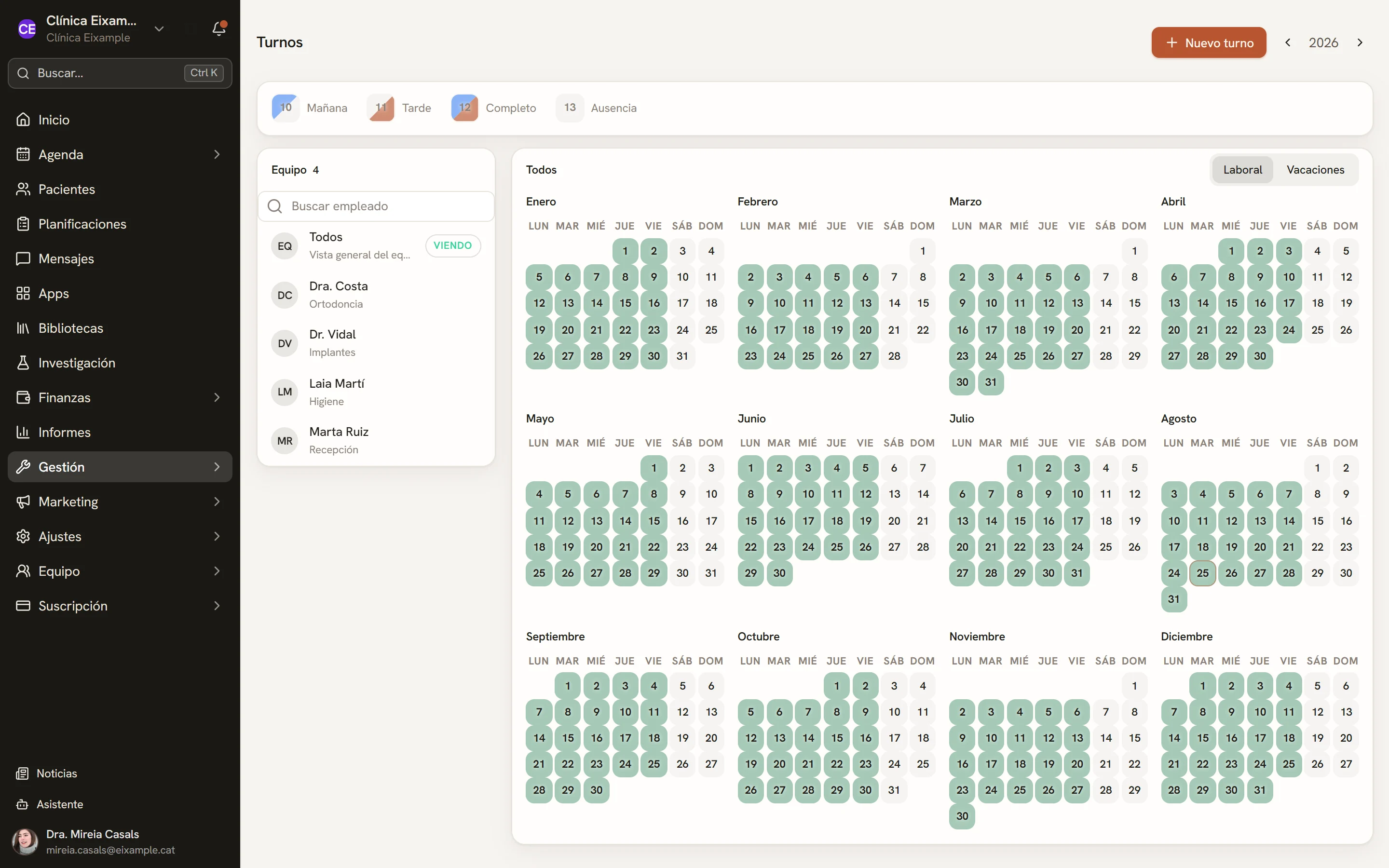Click the Mañana shift color swatch
The height and width of the screenshot is (868, 1389).
[285, 108]
